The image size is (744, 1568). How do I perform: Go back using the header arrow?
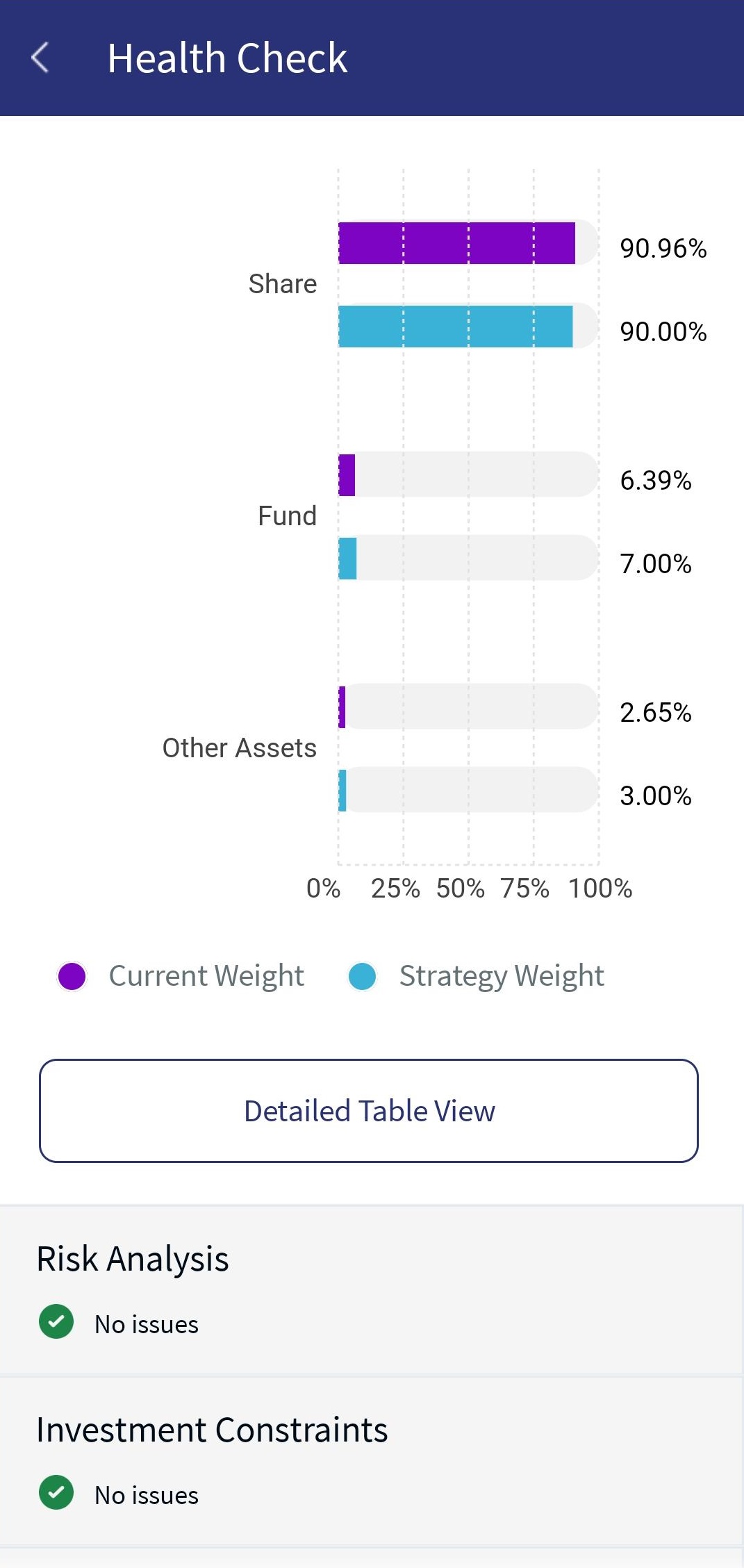(40, 58)
